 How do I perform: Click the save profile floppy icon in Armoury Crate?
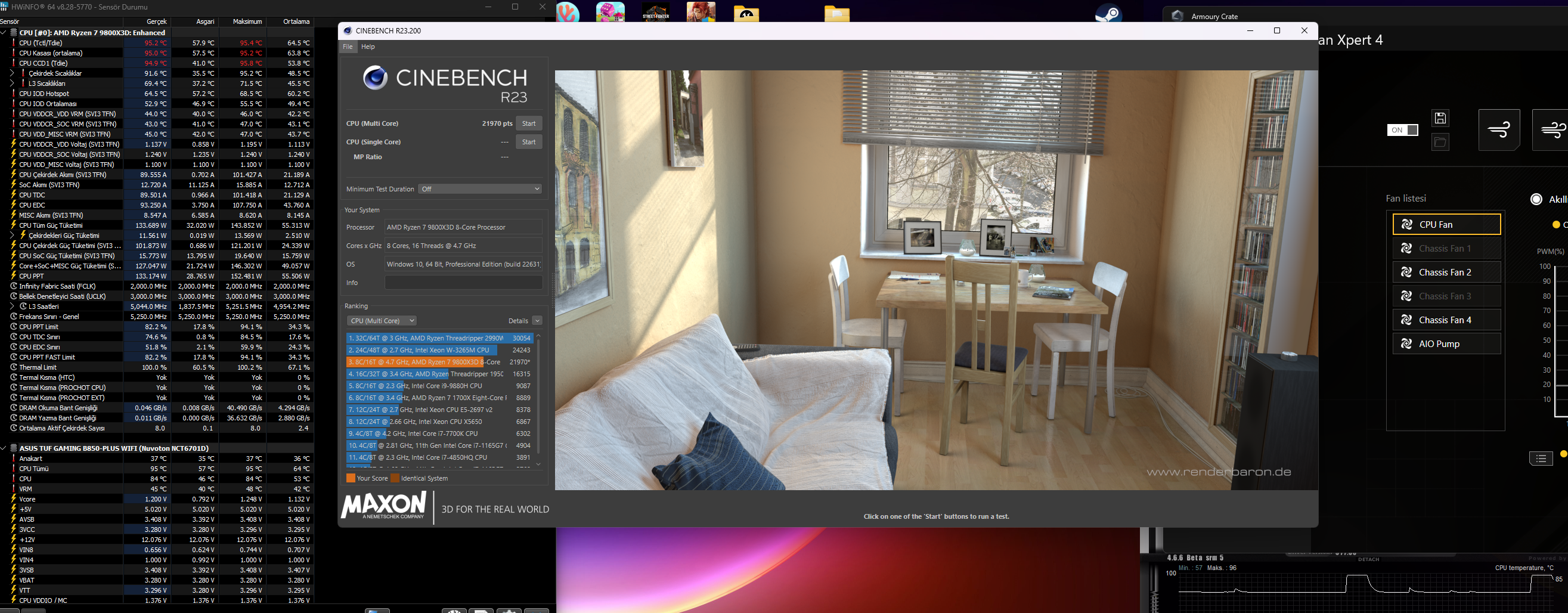[1440, 118]
